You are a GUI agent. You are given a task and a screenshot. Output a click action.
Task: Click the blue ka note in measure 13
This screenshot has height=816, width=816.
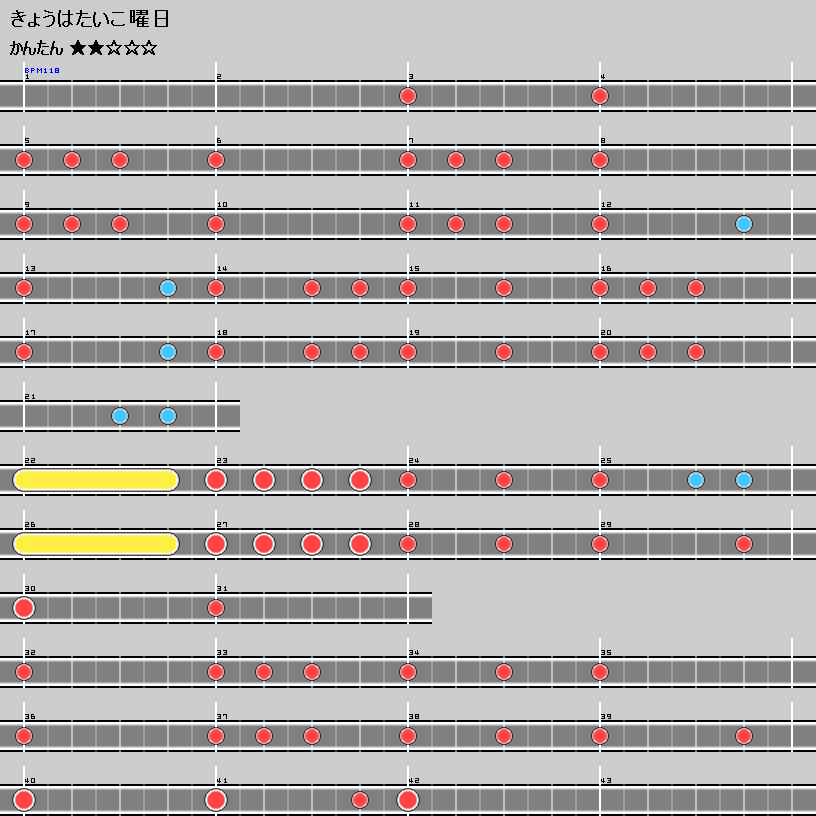[x=168, y=288]
